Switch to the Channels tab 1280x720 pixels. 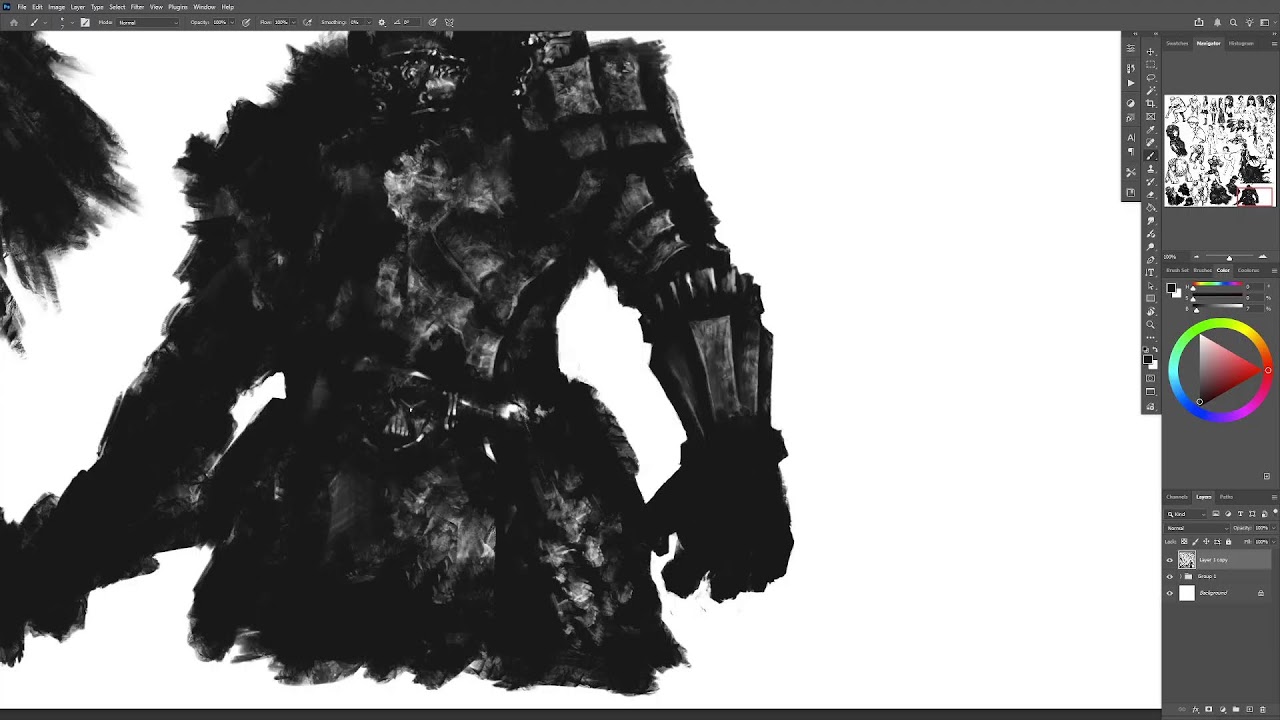1177,497
